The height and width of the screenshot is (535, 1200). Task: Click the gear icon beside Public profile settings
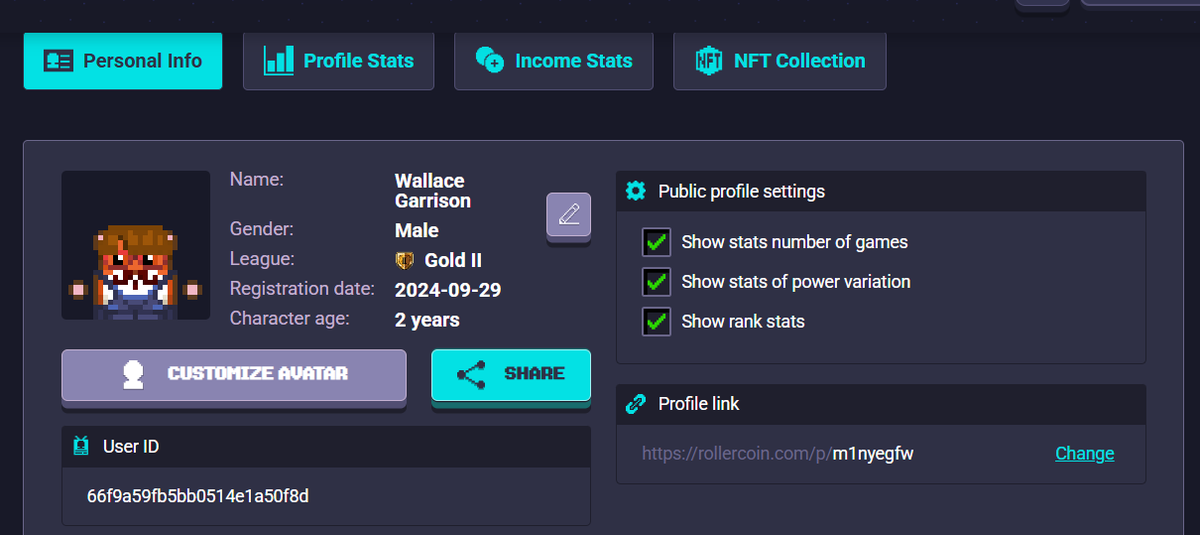pos(635,191)
